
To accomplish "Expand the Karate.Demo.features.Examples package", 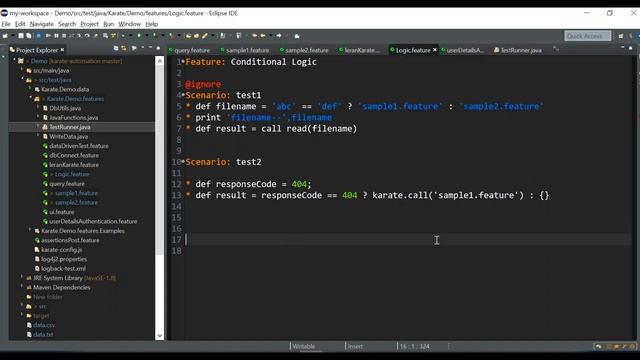I will point(30,230).
